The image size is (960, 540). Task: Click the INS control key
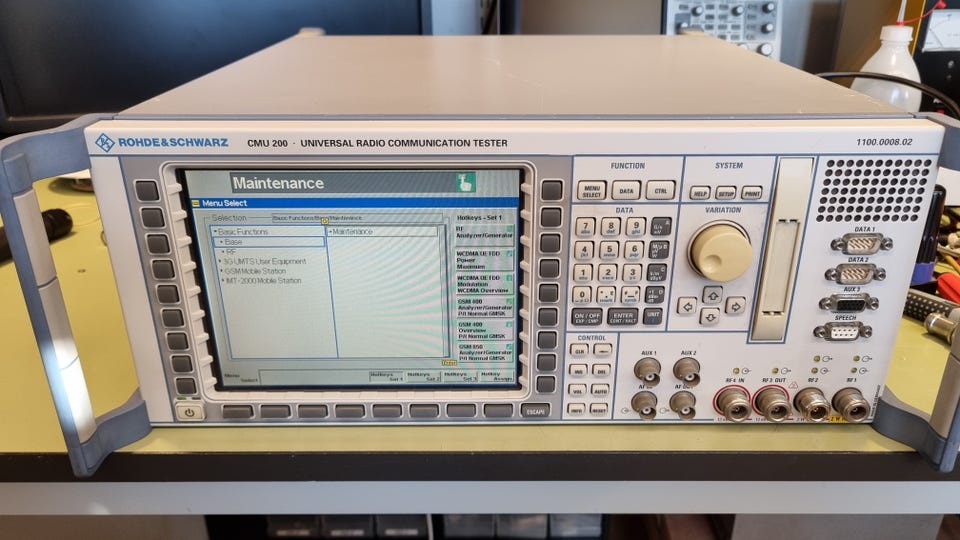577,370
